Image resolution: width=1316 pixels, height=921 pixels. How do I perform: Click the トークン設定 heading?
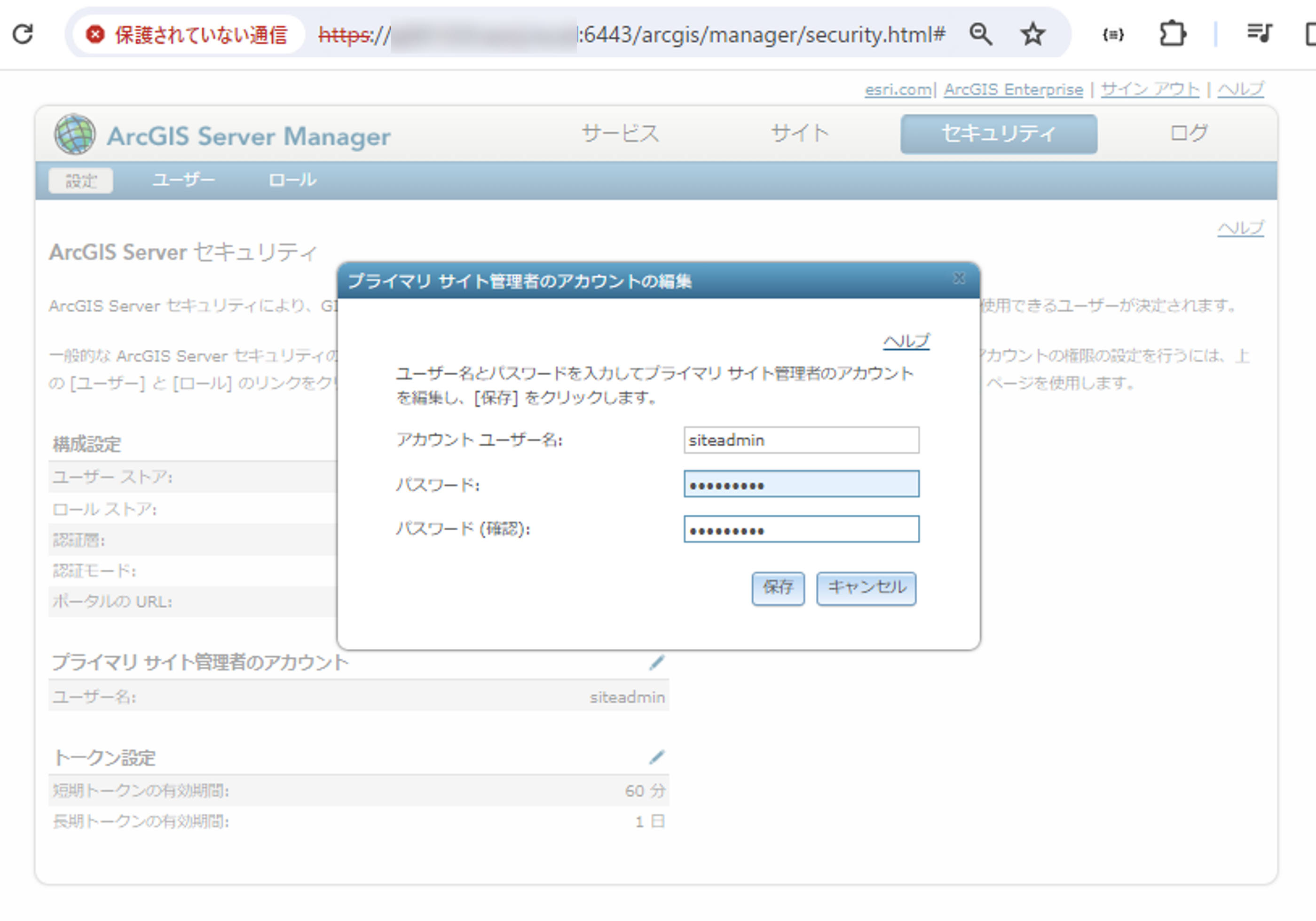(x=104, y=758)
